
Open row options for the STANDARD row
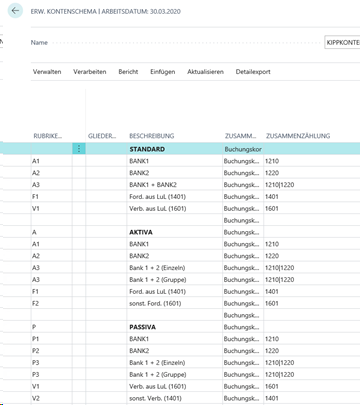[79, 148]
